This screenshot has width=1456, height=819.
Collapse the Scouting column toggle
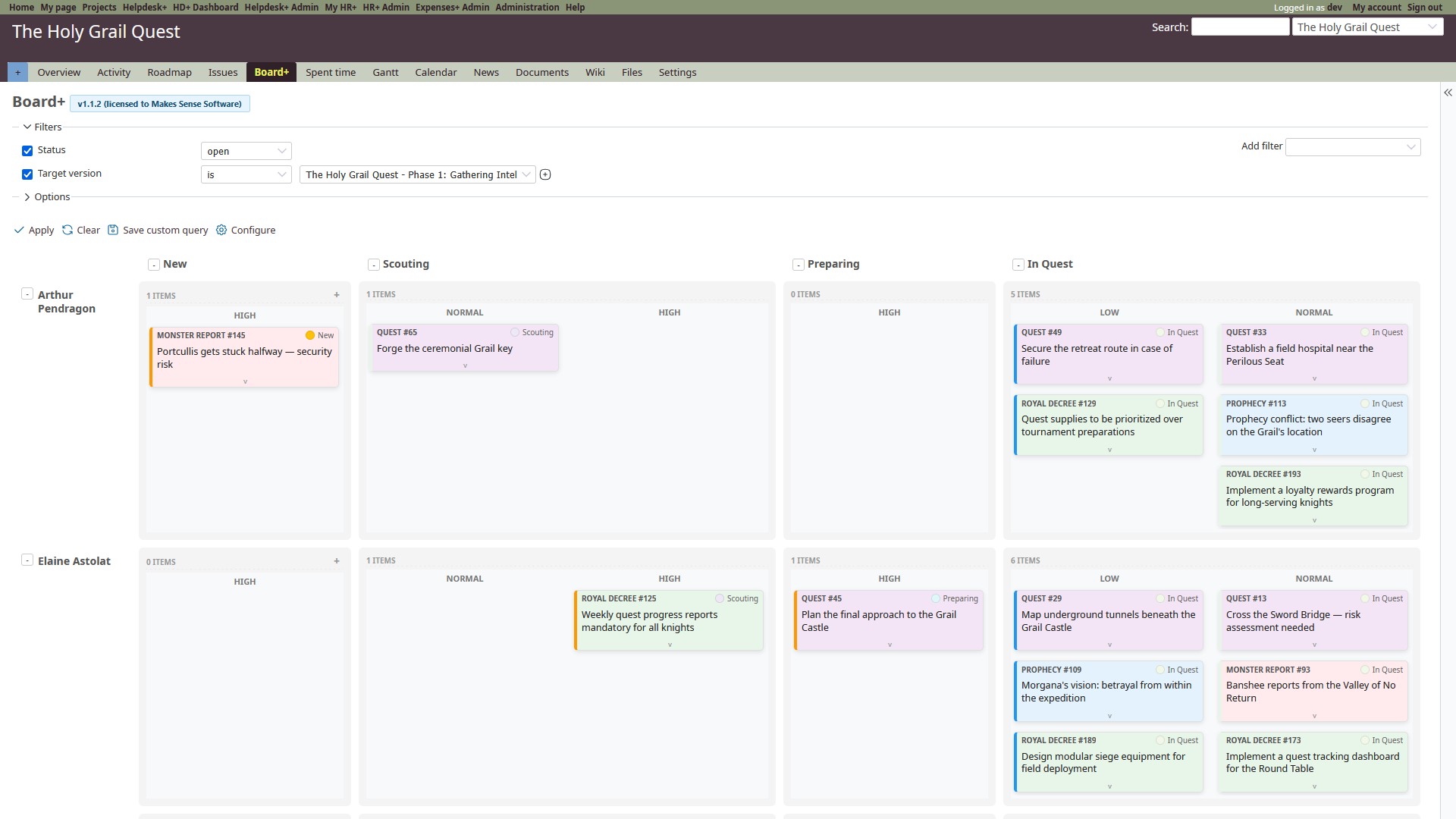click(x=374, y=265)
